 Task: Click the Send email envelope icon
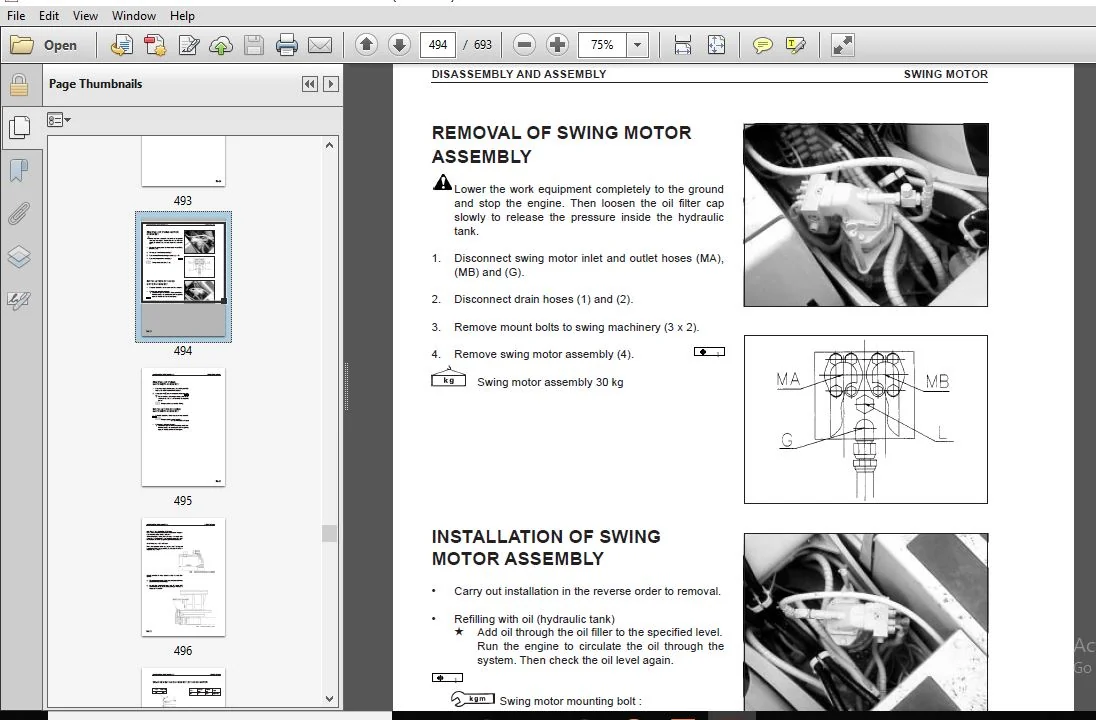320,45
